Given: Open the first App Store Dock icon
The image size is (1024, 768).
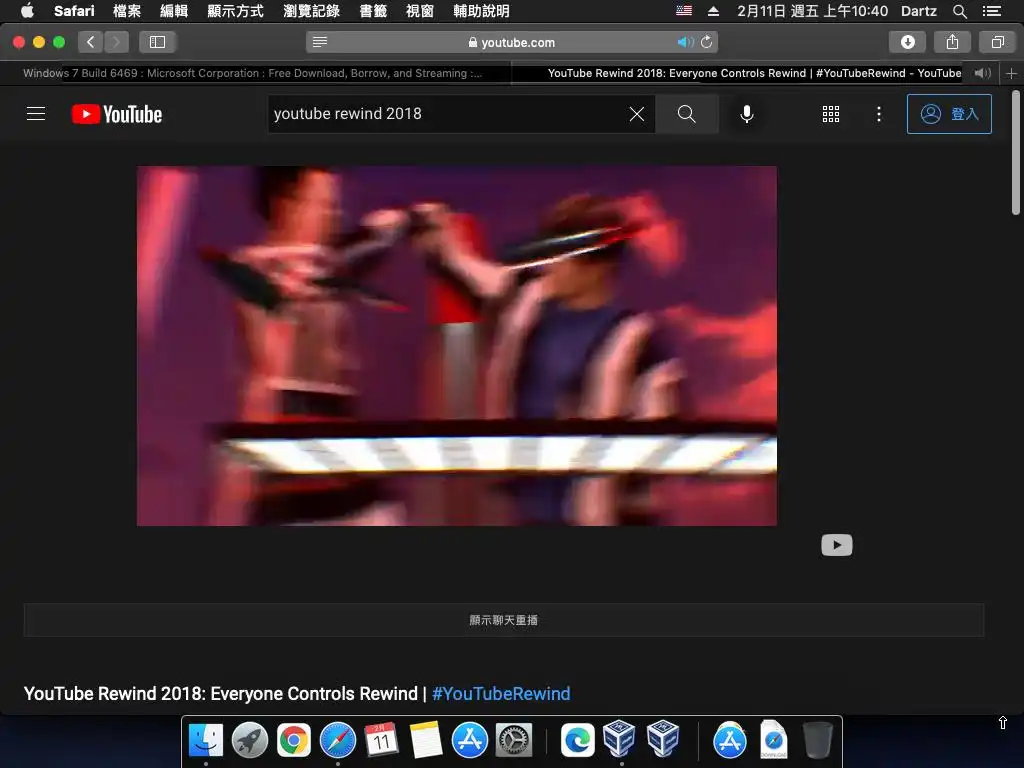Looking at the screenshot, I should pos(470,740).
